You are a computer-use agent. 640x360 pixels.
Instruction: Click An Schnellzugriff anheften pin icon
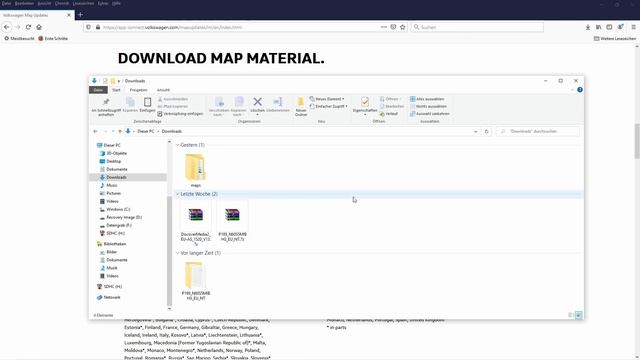(106, 102)
